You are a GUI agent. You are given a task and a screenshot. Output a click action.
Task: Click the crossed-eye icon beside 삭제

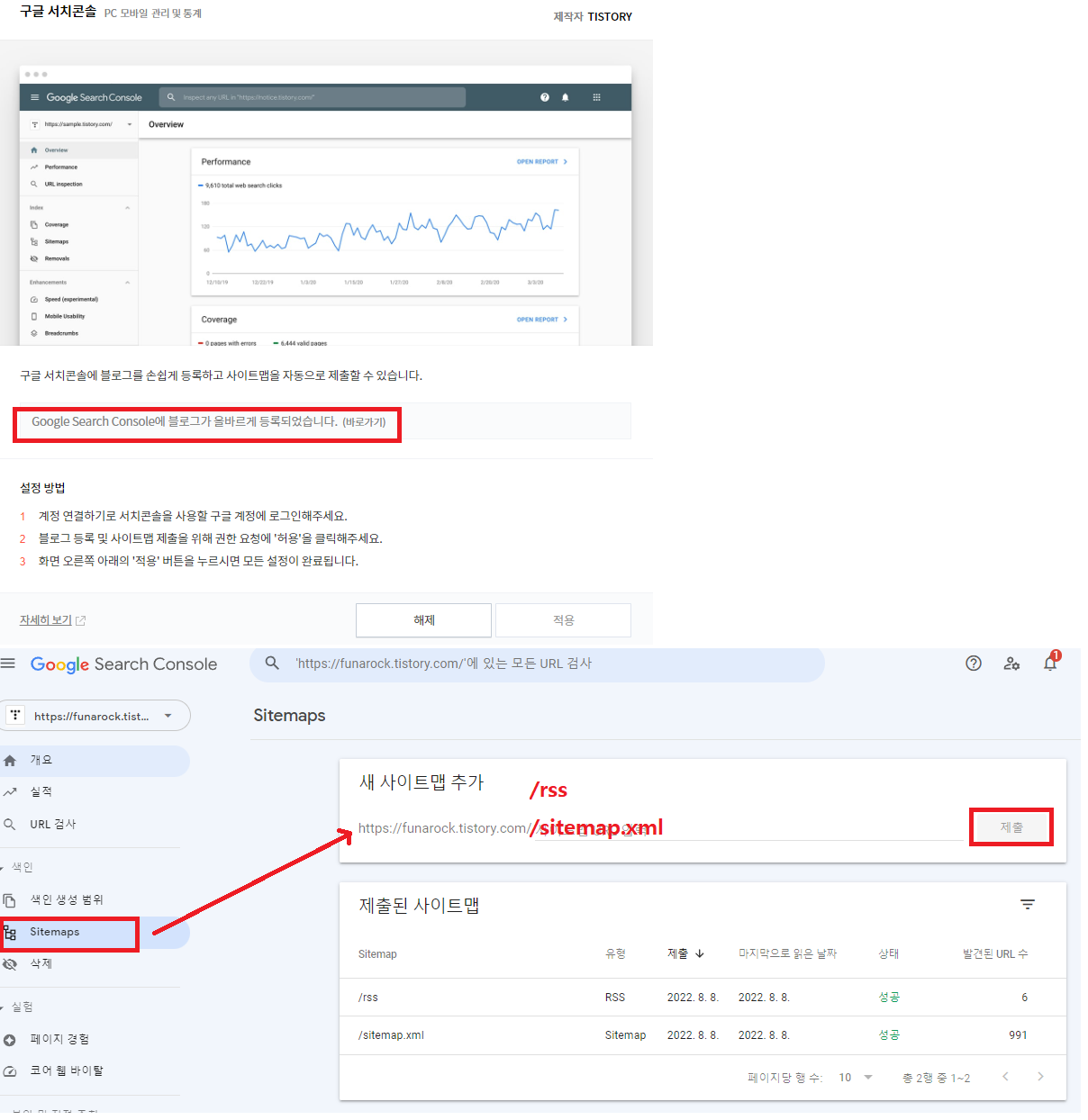click(10, 964)
